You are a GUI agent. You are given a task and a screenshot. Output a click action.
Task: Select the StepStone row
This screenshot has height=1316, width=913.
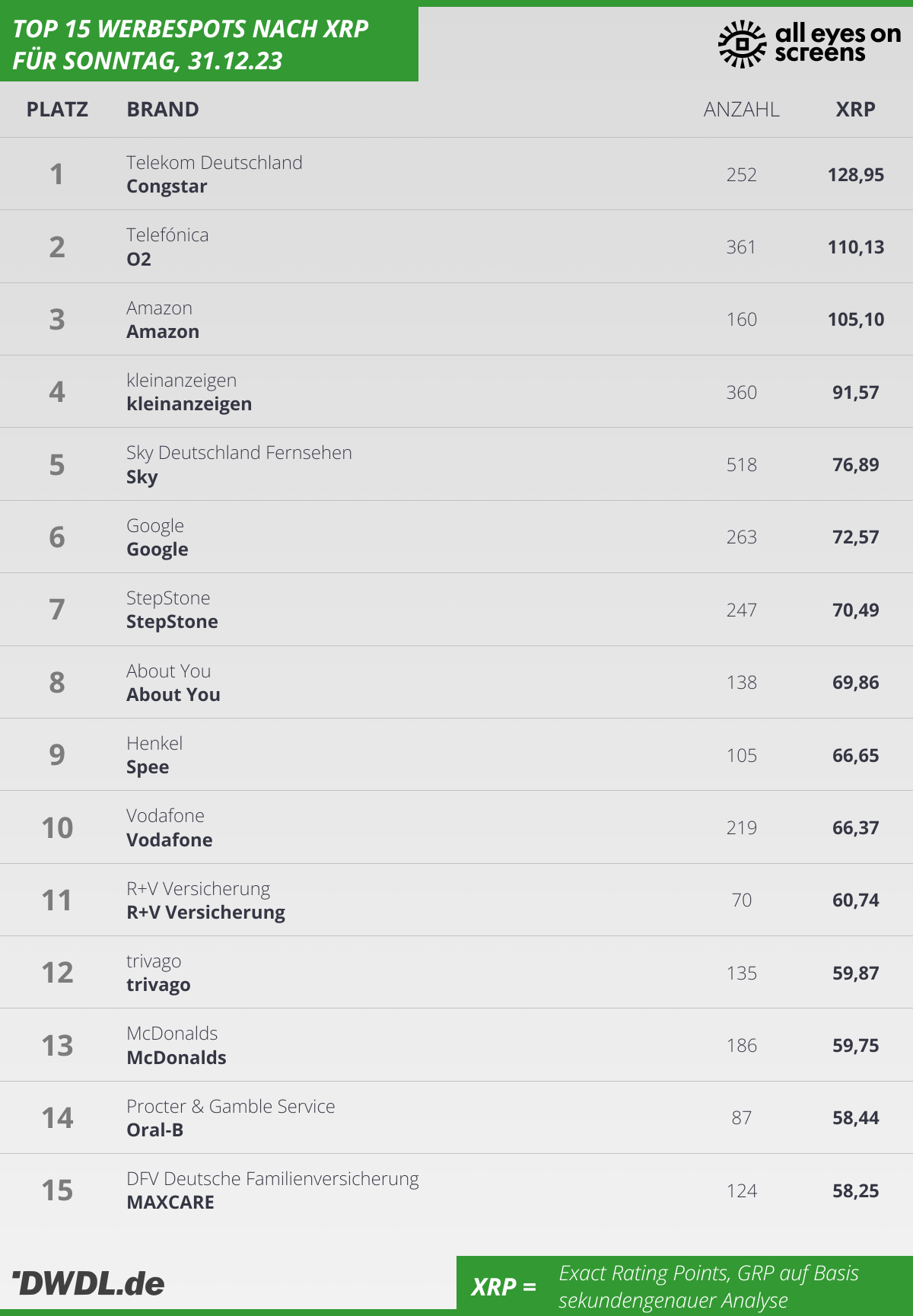(x=456, y=610)
